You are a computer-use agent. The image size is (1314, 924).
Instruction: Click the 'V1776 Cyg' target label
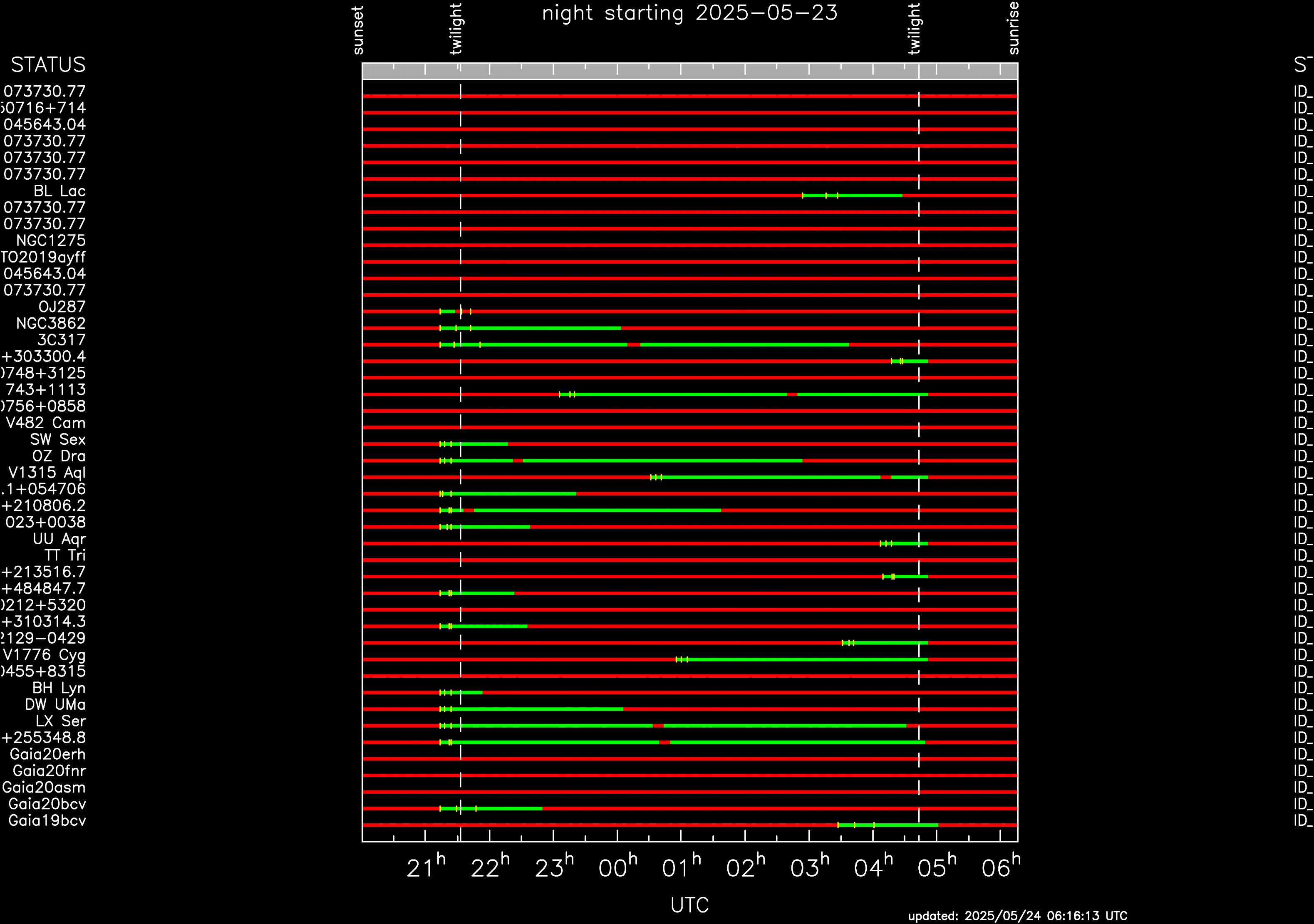pos(44,655)
